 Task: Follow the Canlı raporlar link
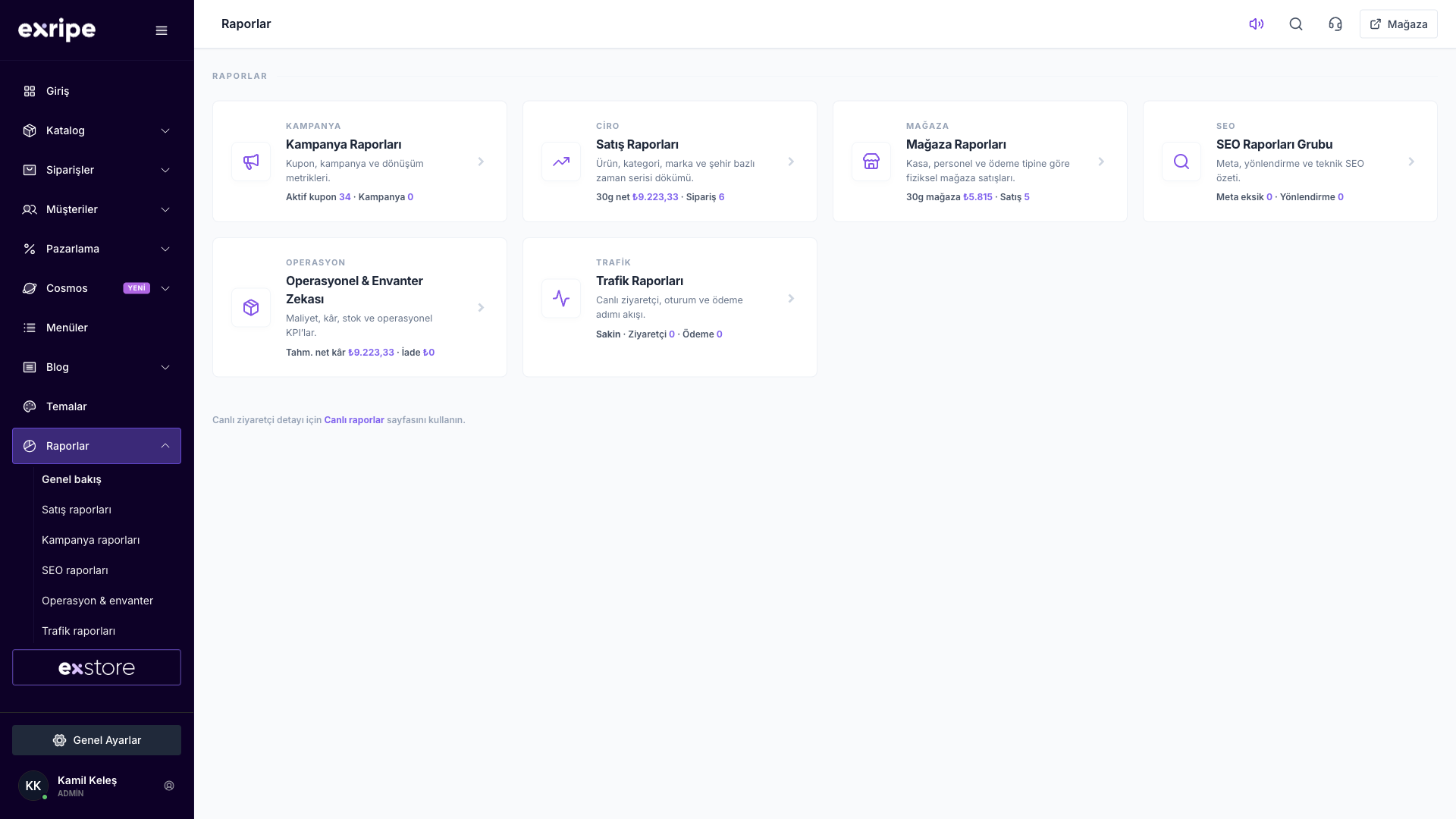coord(354,420)
